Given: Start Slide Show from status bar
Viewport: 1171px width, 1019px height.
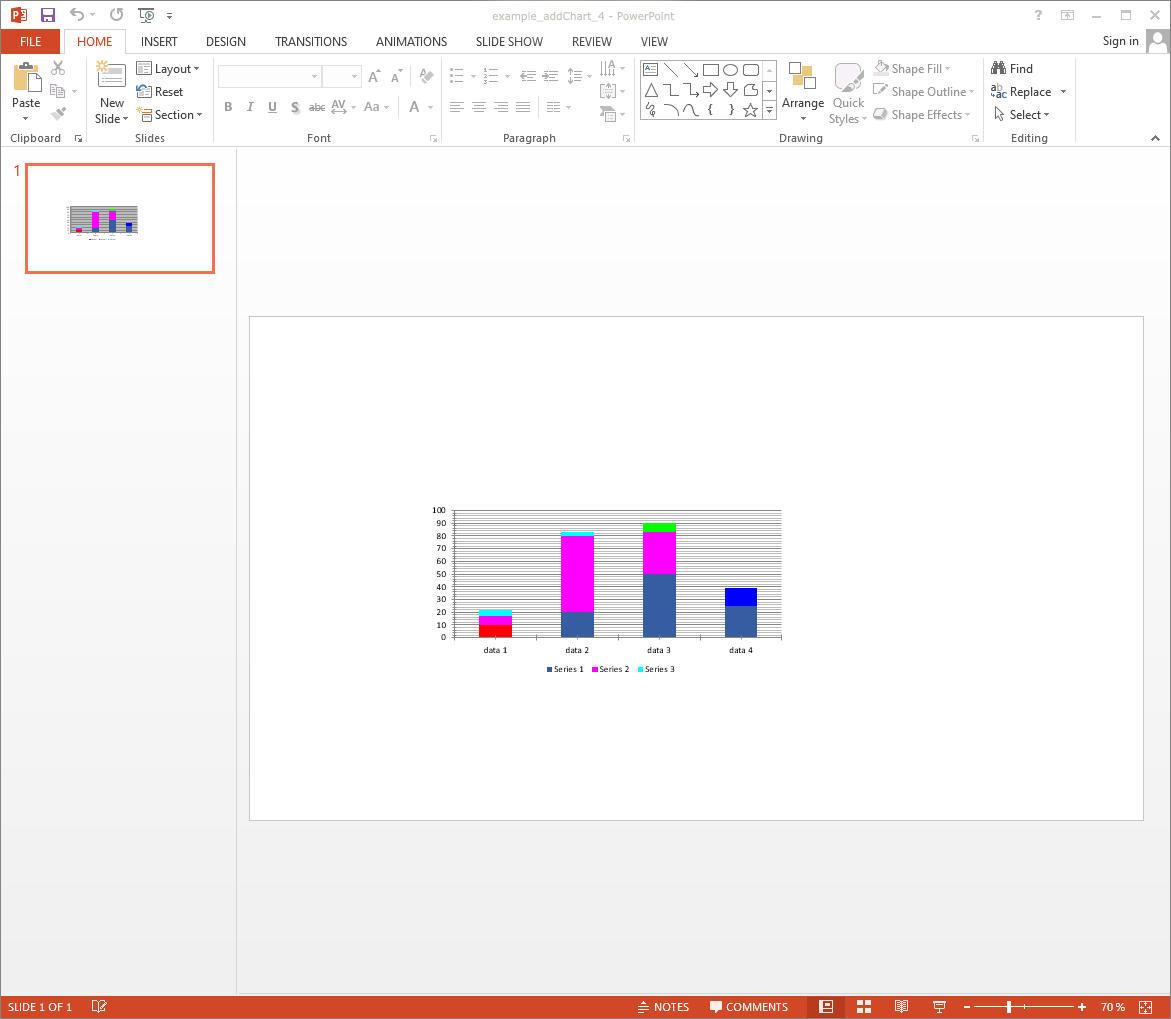Looking at the screenshot, I should coord(939,1007).
